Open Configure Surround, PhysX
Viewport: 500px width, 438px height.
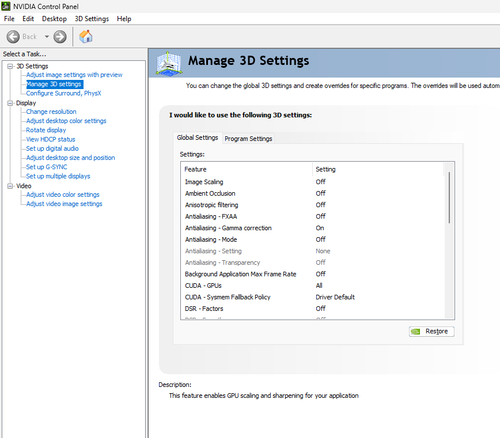64,93
